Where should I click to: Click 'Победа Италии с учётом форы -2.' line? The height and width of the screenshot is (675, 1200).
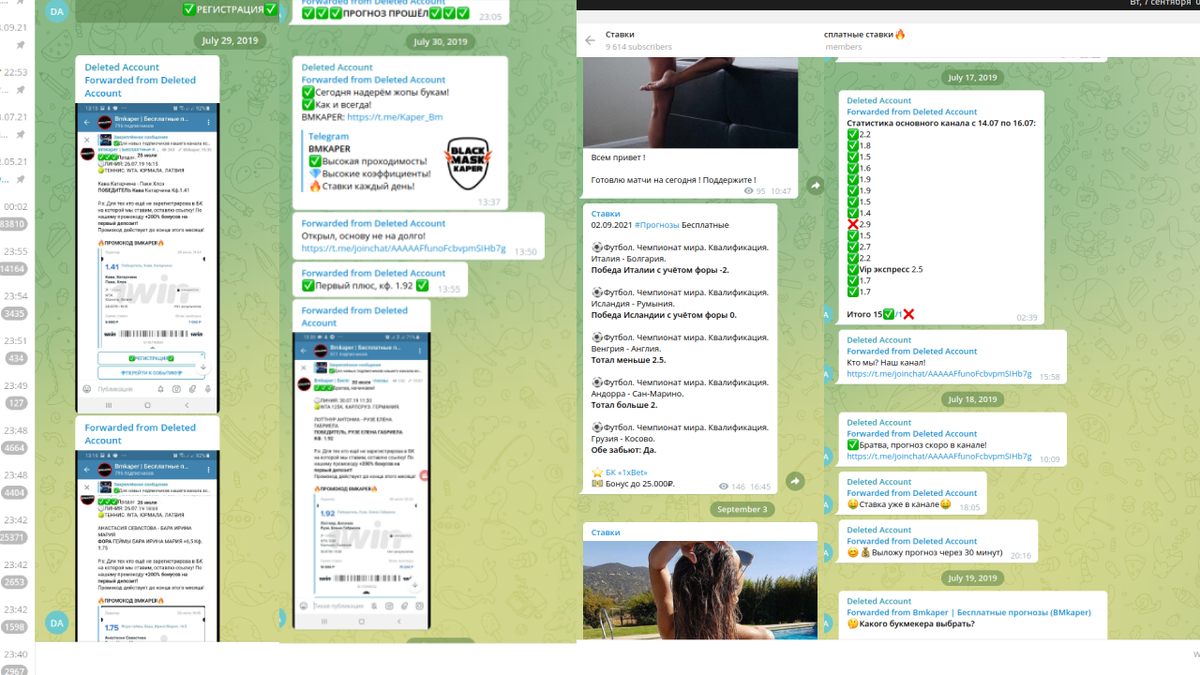coord(659,270)
